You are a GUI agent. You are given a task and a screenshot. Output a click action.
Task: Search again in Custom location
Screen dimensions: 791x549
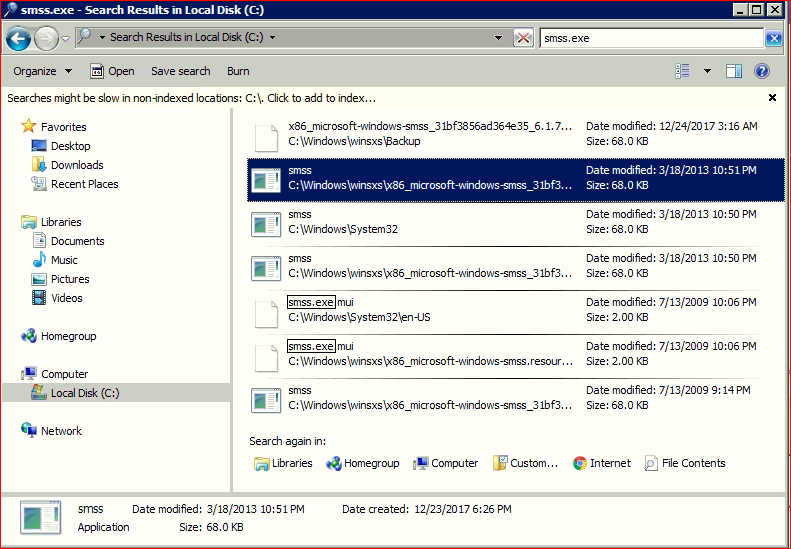click(526, 463)
